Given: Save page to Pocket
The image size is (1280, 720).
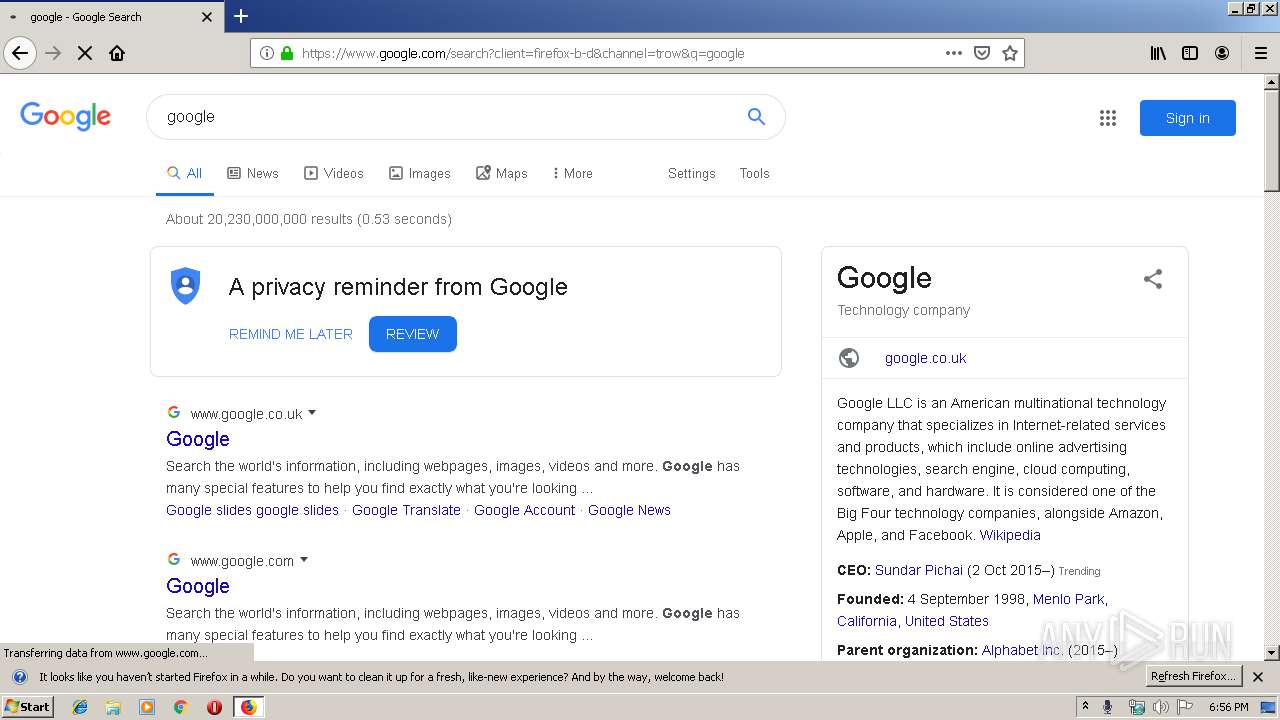Looking at the screenshot, I should pyautogui.click(x=982, y=53).
